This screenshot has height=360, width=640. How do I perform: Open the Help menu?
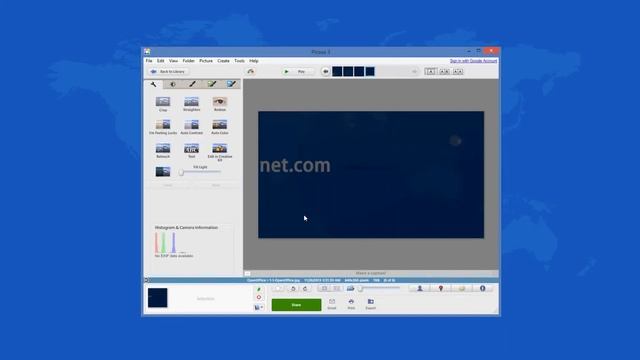tap(254, 61)
